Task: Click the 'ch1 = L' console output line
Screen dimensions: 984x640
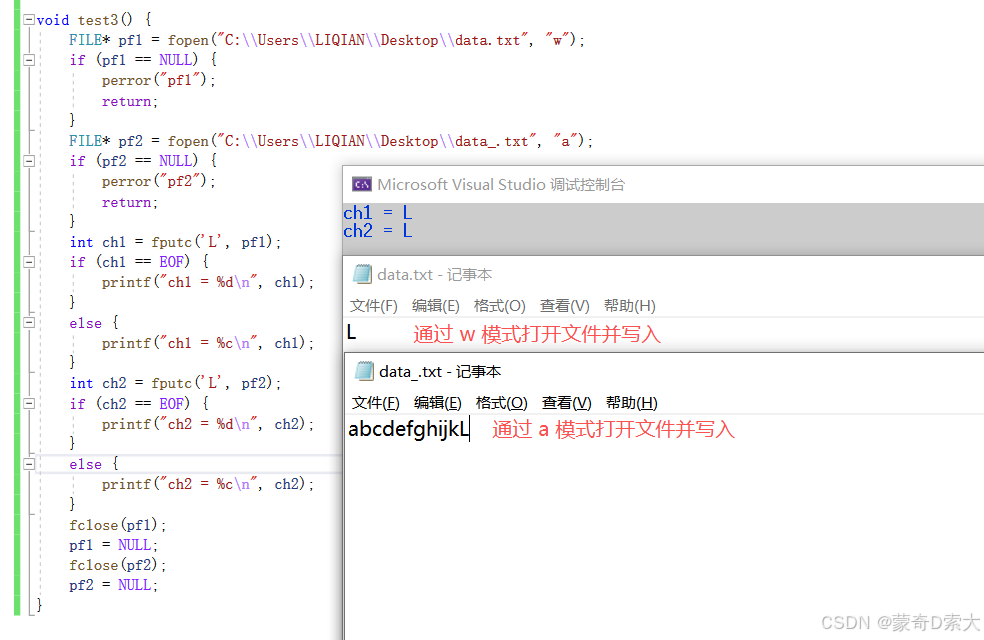Action: click(378, 213)
